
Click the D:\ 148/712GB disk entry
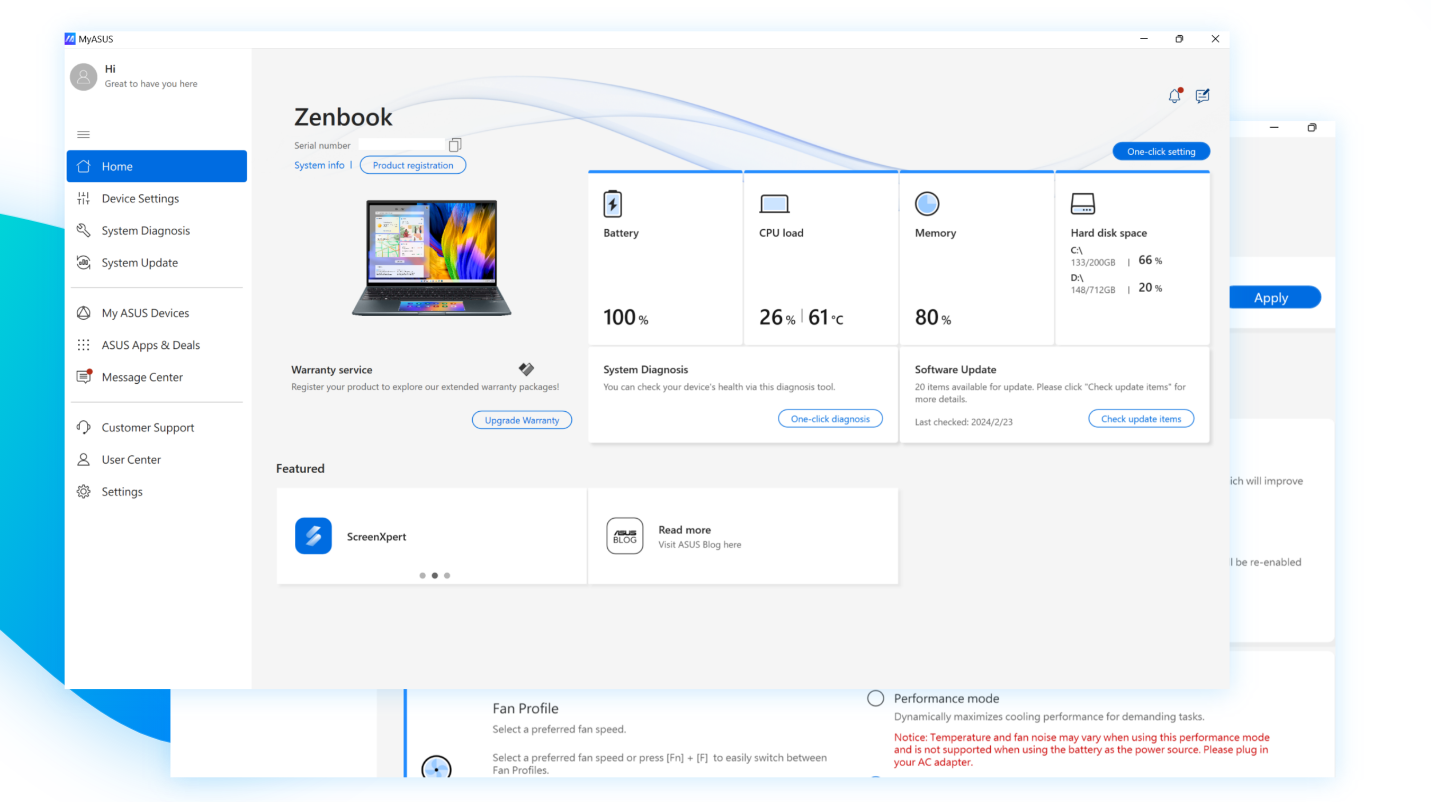(x=1116, y=283)
